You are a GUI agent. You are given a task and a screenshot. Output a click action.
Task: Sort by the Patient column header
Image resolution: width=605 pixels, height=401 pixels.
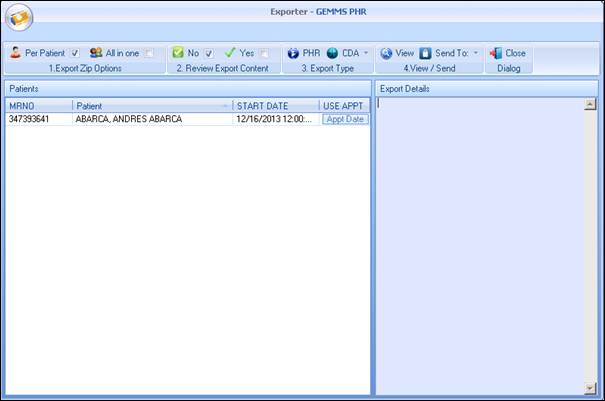(150, 105)
